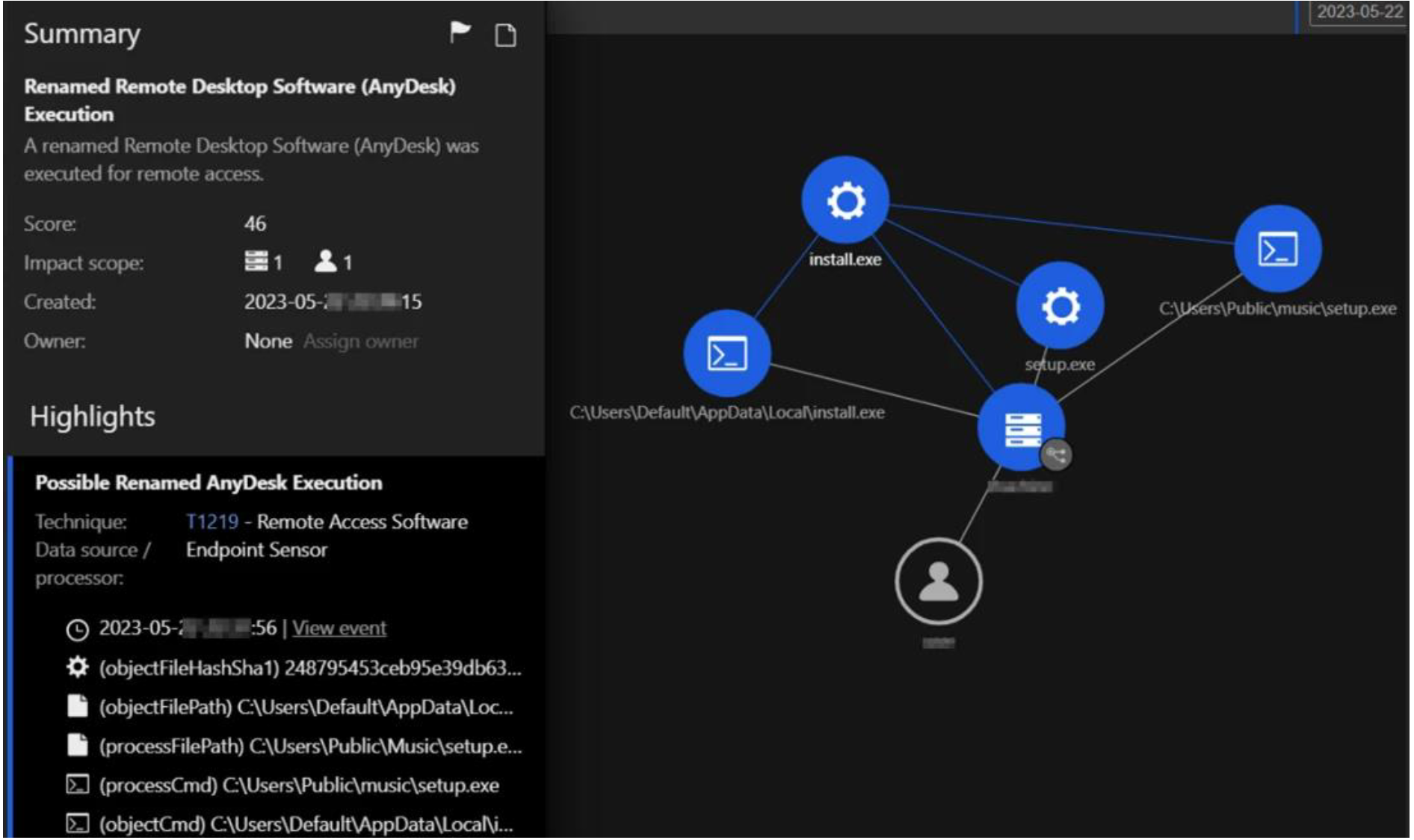Click the objectFilePath highlight entry
The height and width of the screenshot is (840, 1414).
pyautogui.click(x=306, y=707)
